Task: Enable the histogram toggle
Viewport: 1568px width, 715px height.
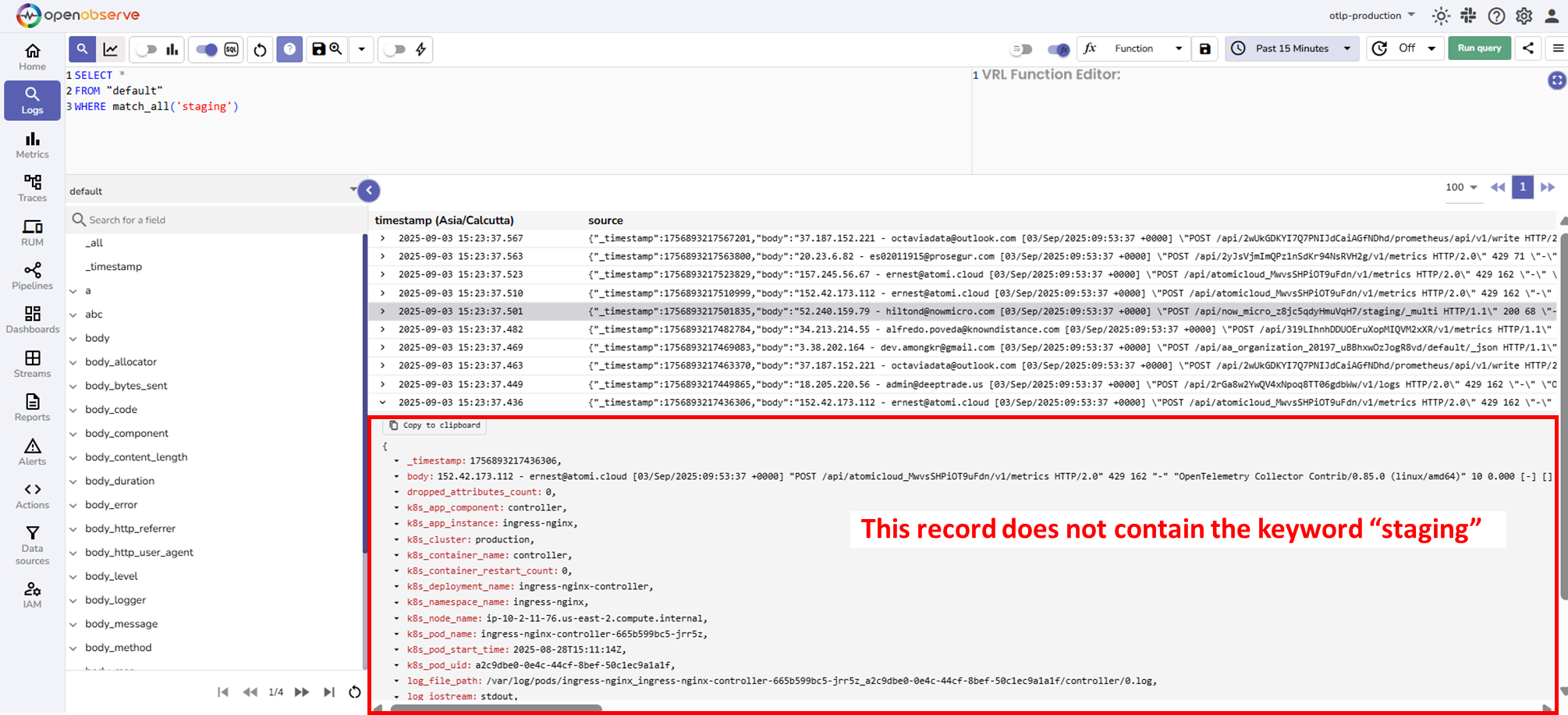Action: (146, 49)
